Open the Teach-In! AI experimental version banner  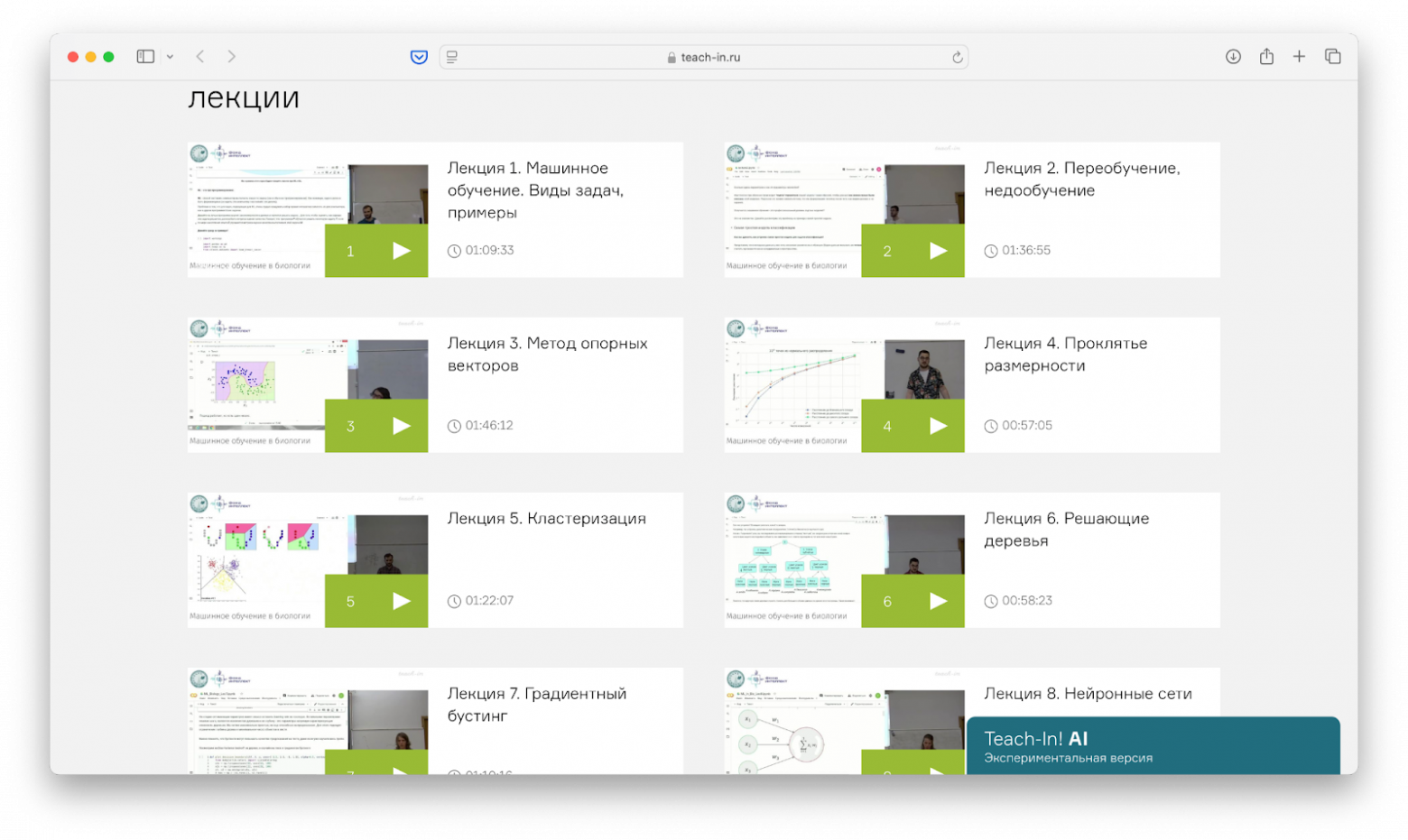tap(1153, 746)
